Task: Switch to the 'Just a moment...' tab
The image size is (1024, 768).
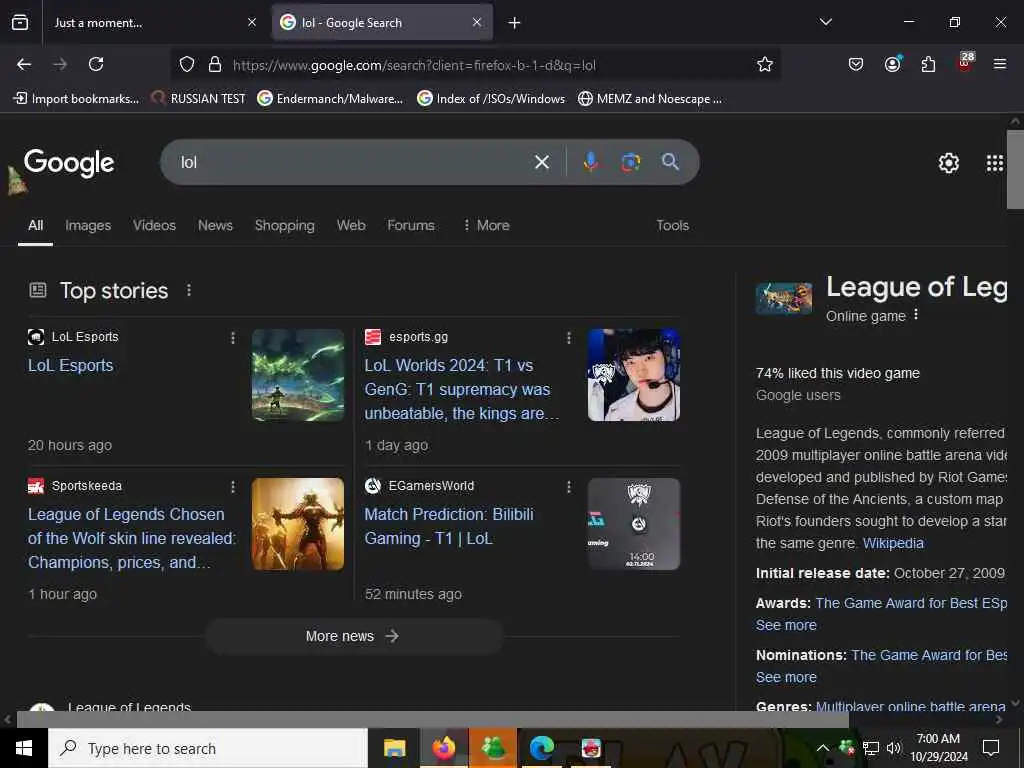Action: pos(153,22)
